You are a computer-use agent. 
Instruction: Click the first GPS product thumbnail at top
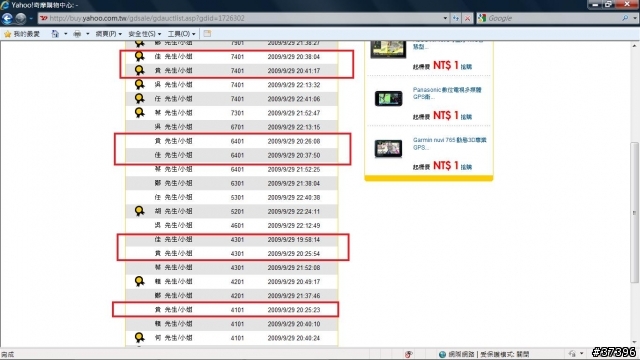(388, 49)
